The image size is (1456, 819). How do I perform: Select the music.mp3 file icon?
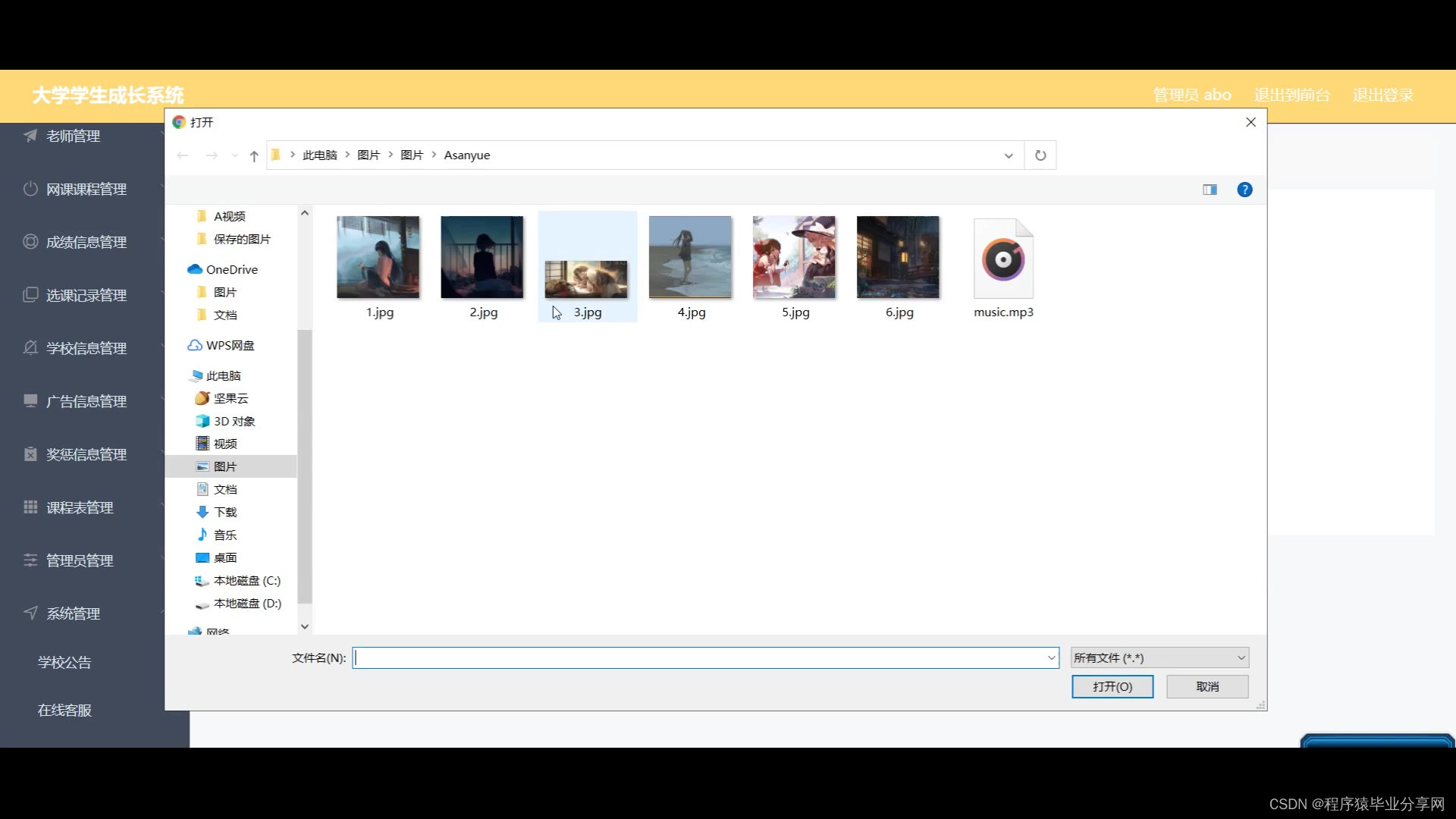click(1003, 259)
